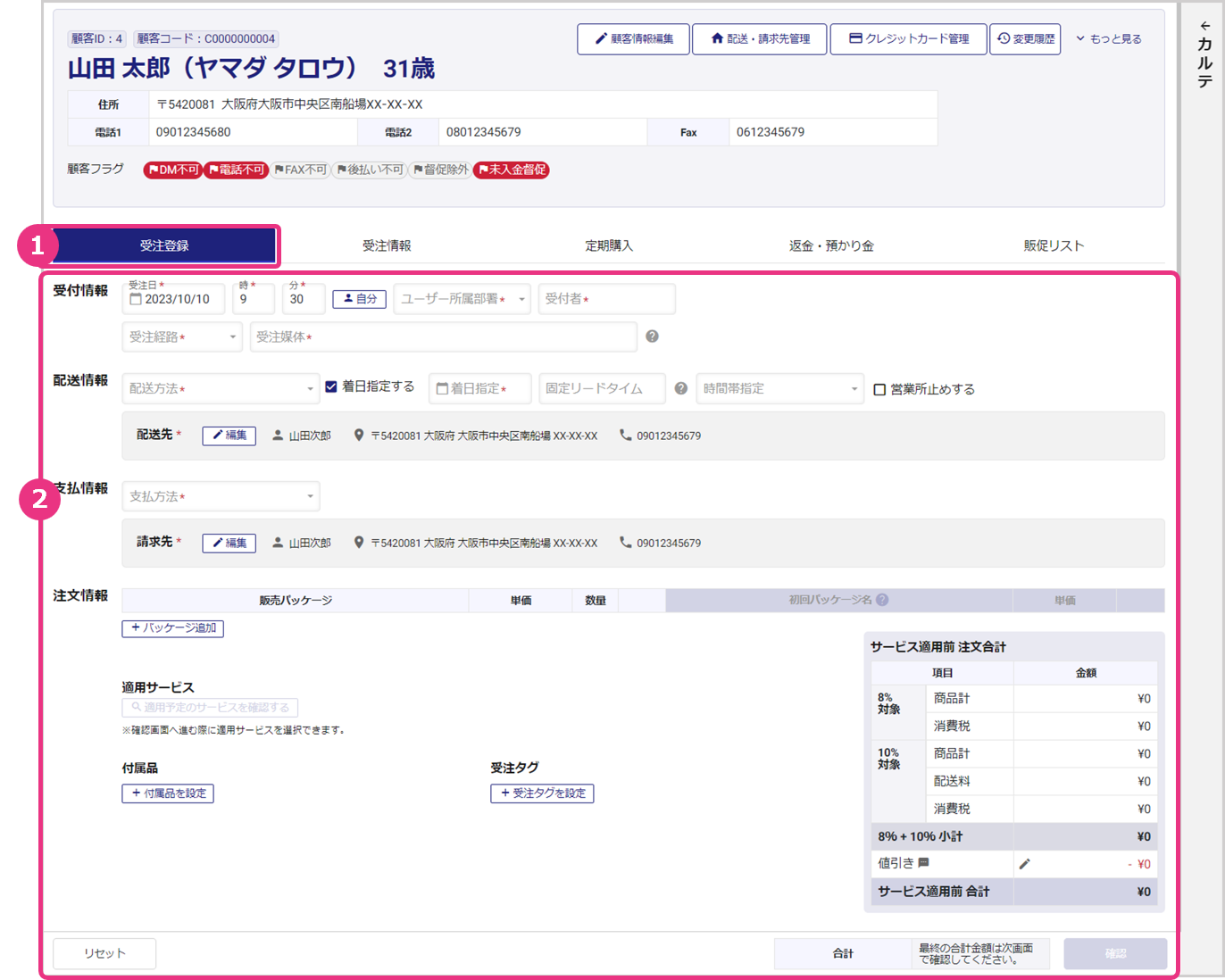This screenshot has width=1225, height=980.
Task: Click the パッケージ追加 button
Action: [x=172, y=628]
